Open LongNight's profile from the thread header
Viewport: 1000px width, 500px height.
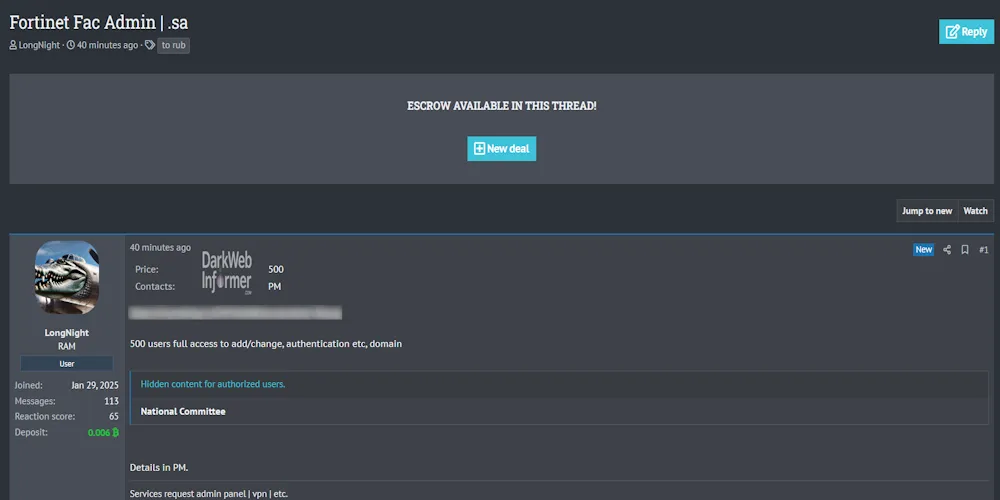pyautogui.click(x=39, y=45)
